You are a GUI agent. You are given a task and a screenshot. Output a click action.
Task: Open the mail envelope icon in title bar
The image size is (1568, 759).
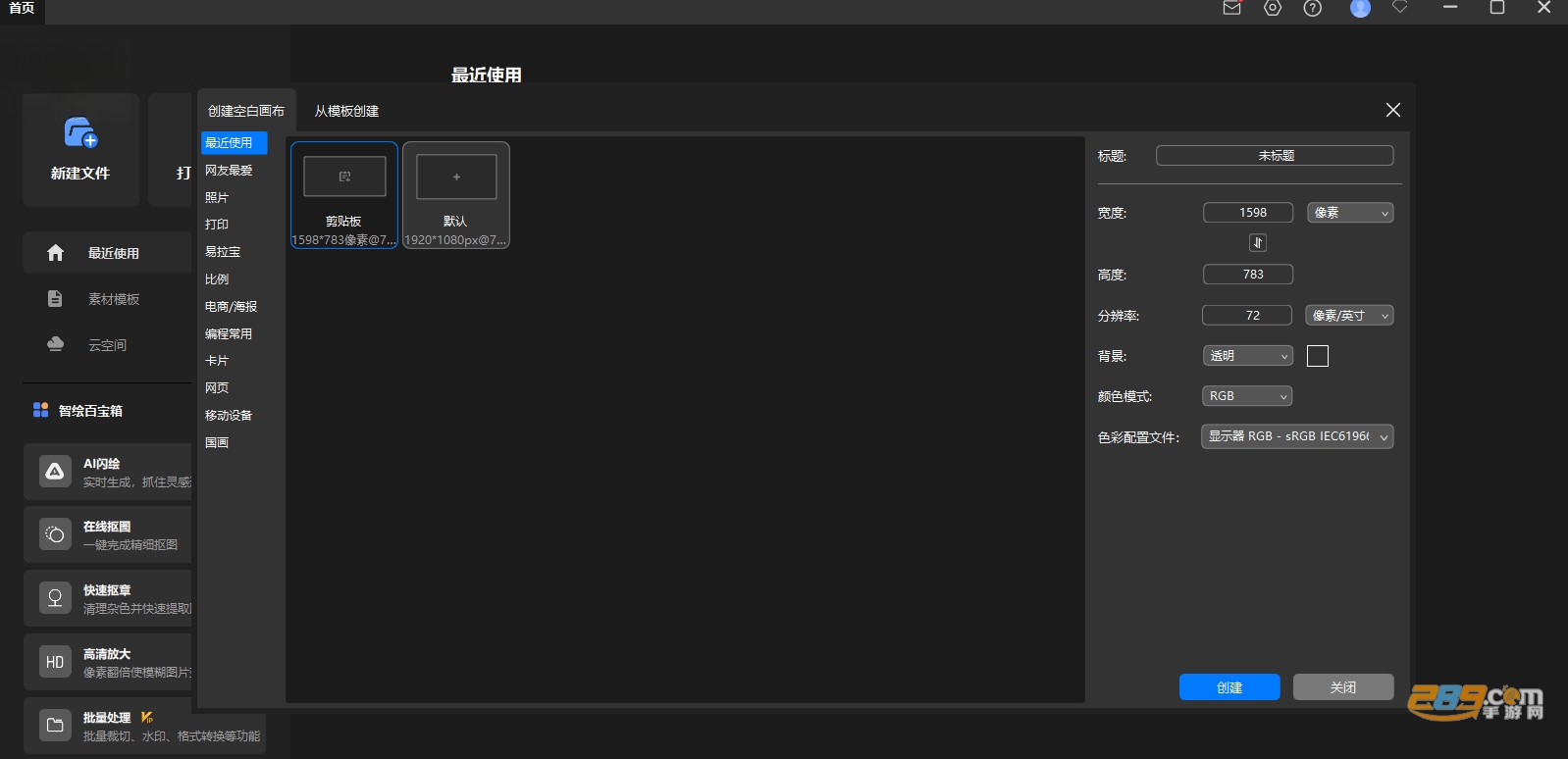point(1231,8)
